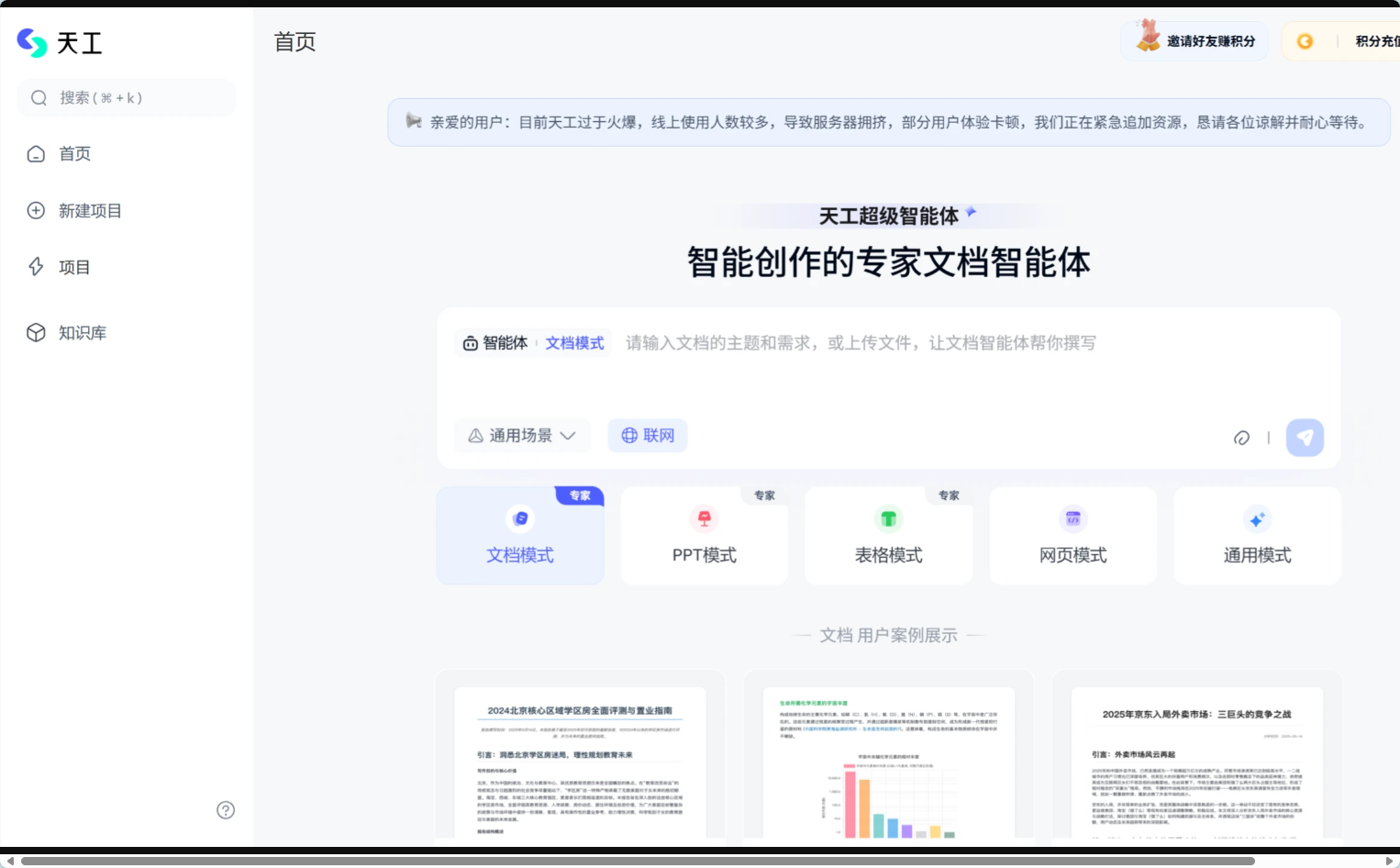
Task: Click the gold points coin icon
Action: (x=1305, y=41)
